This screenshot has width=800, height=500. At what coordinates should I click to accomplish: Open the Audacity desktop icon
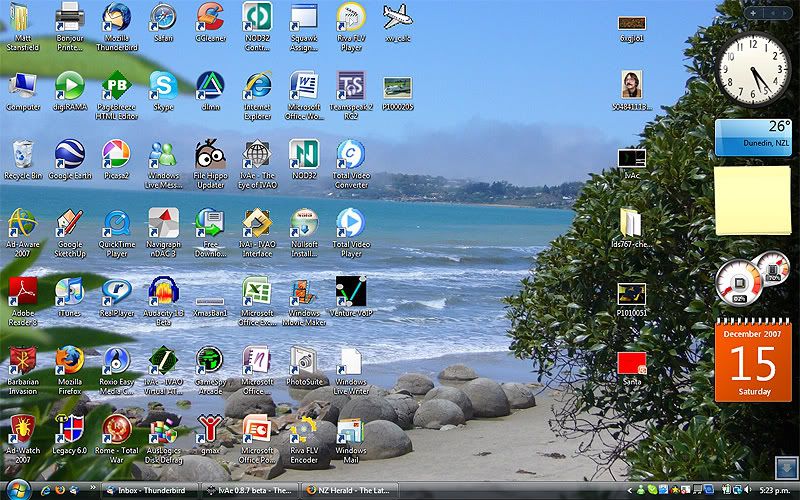point(163,292)
